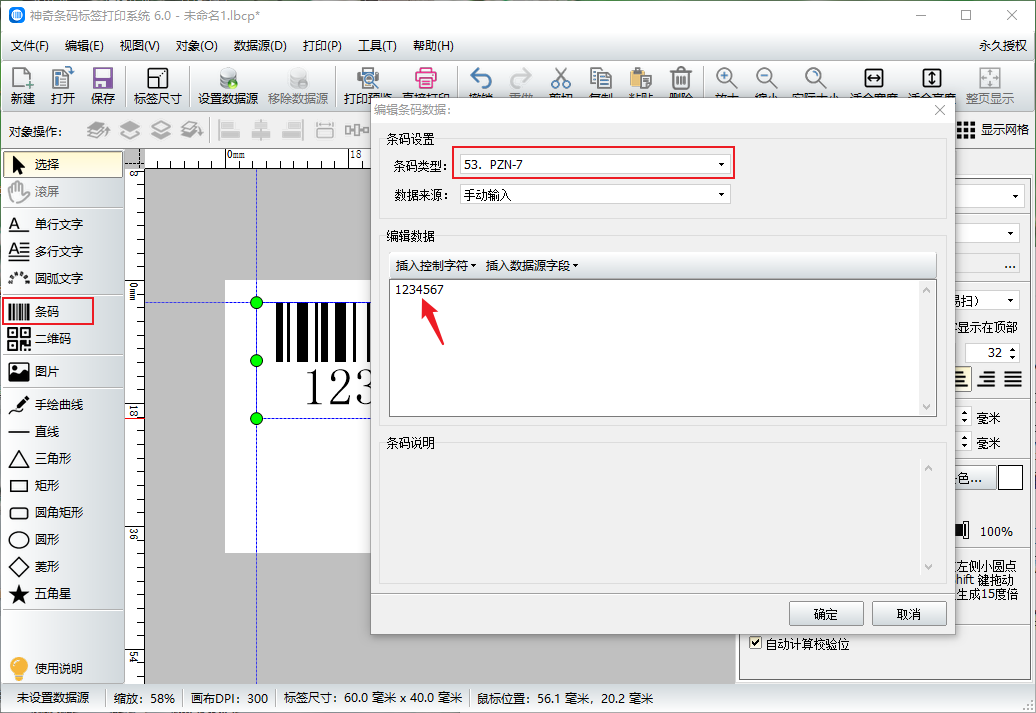
Task: Choose the 图片 image tool
Action: point(63,371)
